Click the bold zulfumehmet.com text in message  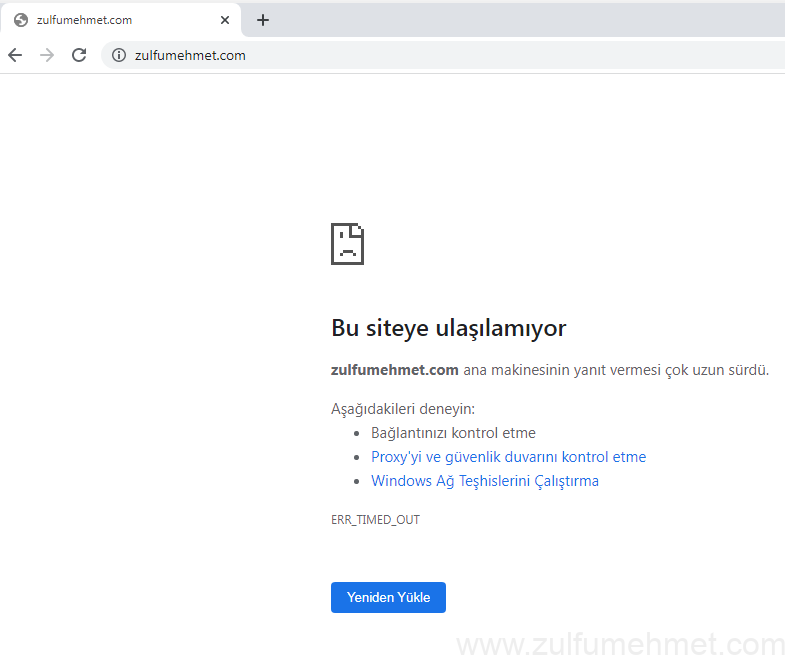pos(394,370)
